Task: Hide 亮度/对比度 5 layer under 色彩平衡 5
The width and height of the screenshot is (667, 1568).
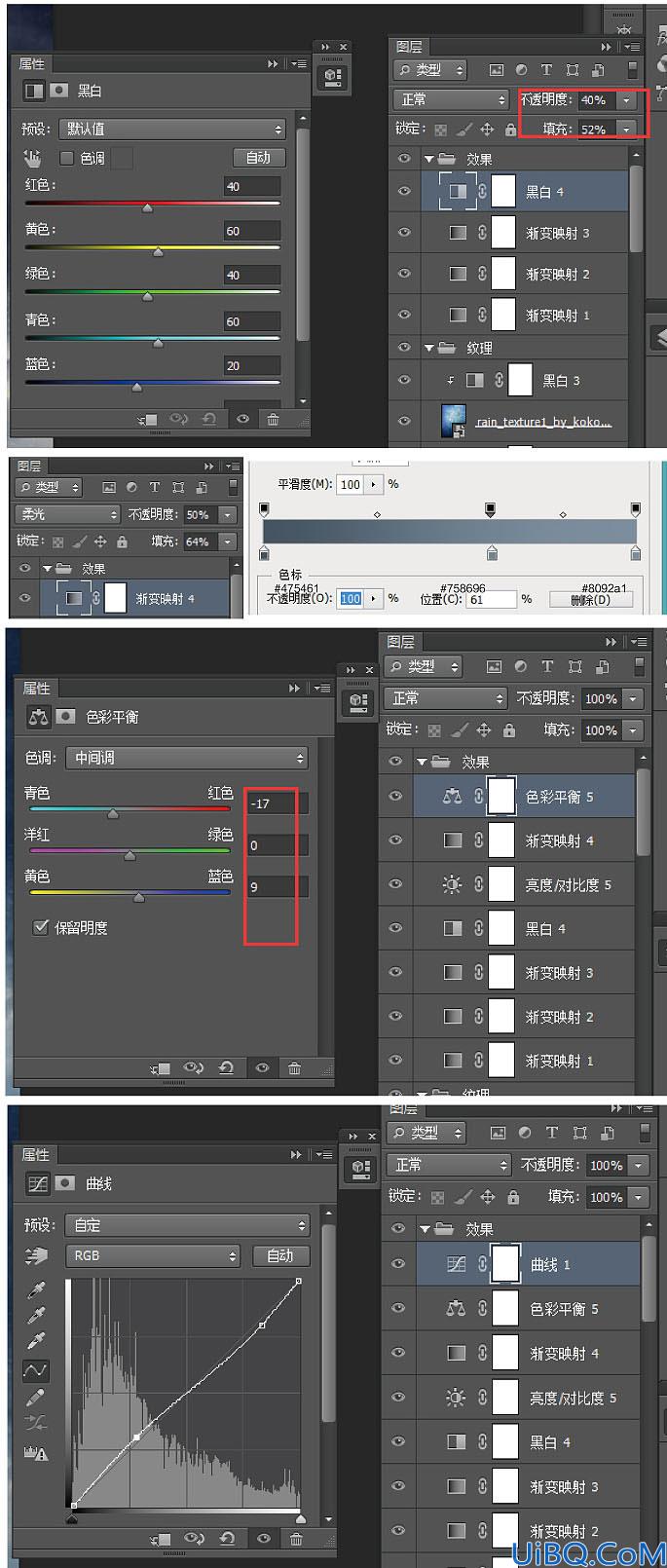Action: 396,884
